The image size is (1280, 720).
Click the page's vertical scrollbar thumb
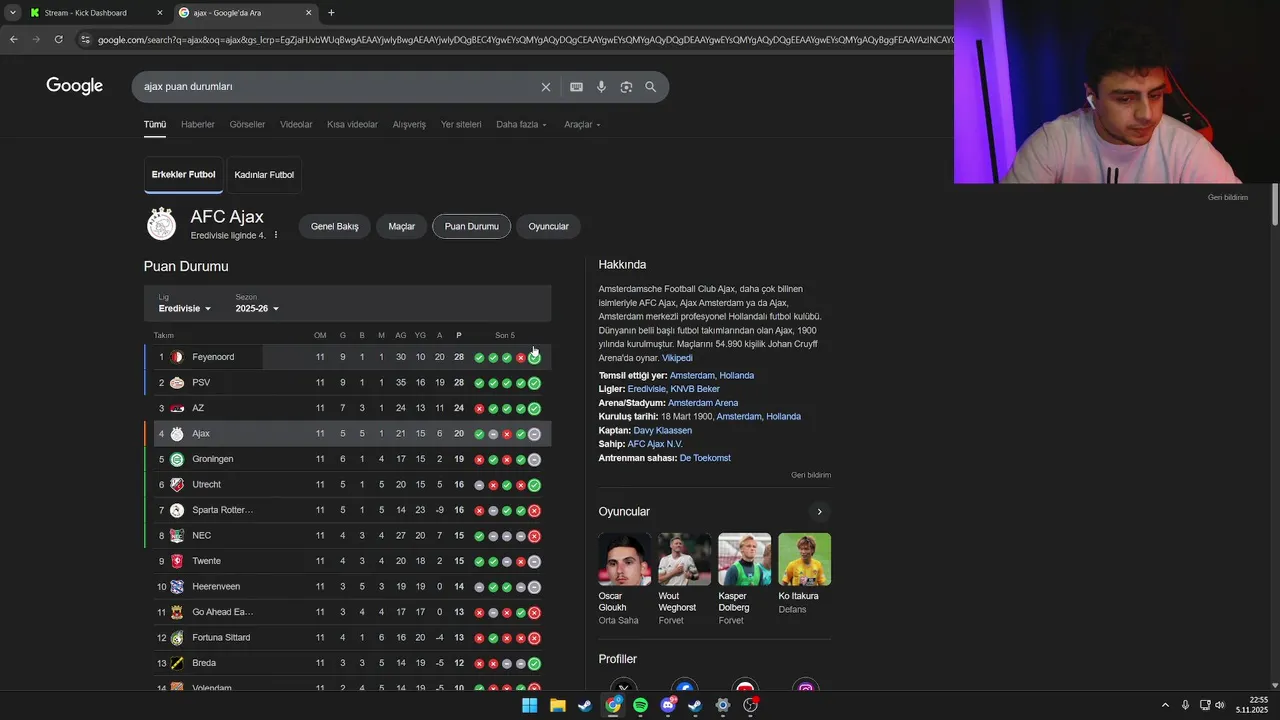pyautogui.click(x=1275, y=205)
